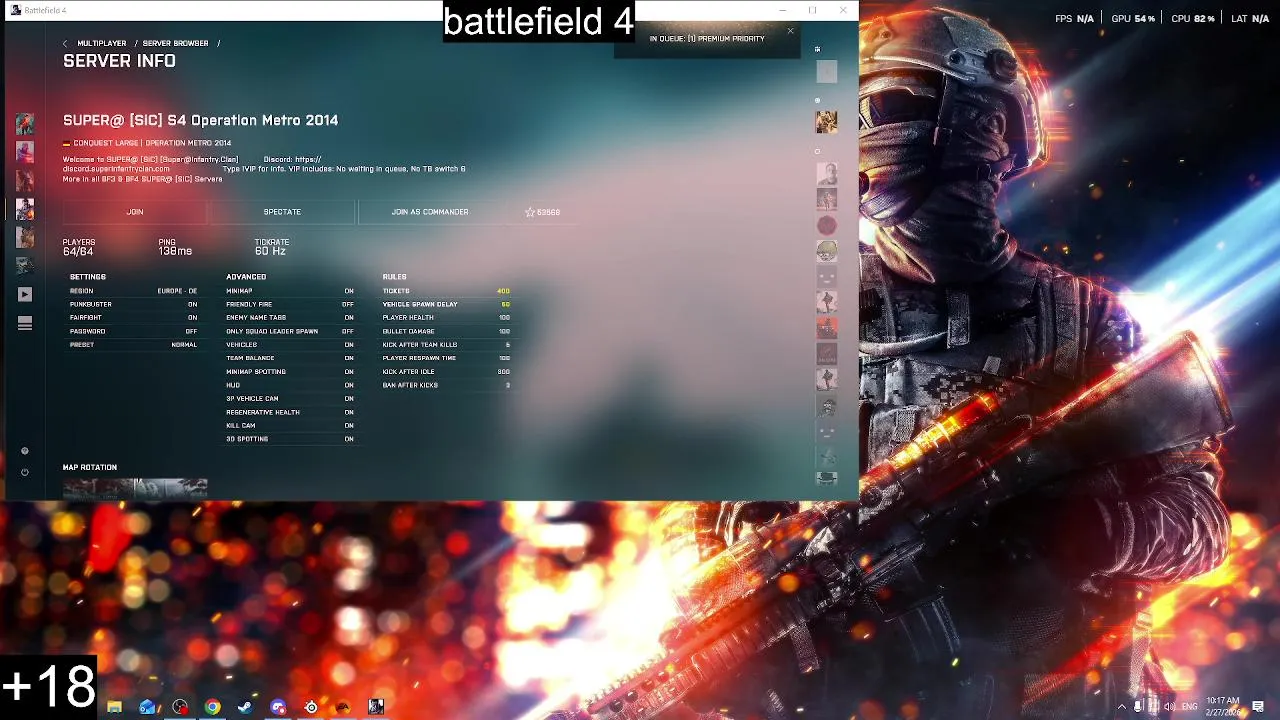Open the taskbar clock and date
1280x720 pixels.
(x=1223, y=706)
